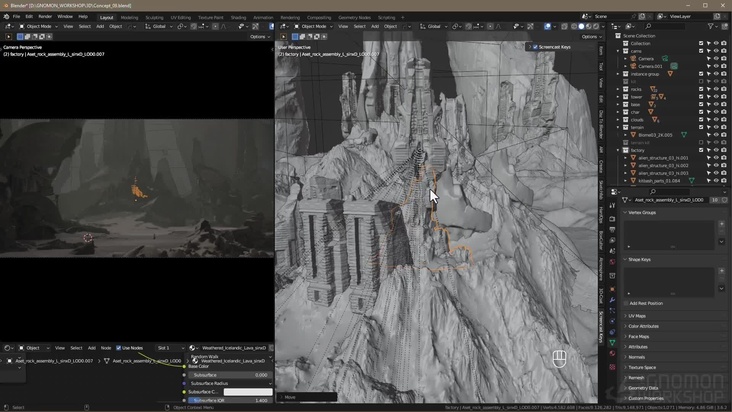
Task: Switch right viewport to rendered shading
Action: click(596, 27)
